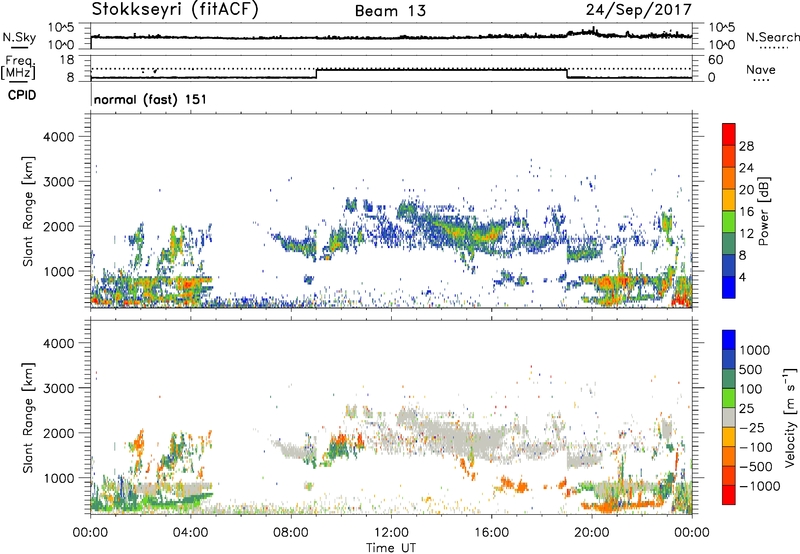The width and height of the screenshot is (800, 554).
Task: Click the red bottom segment of velocity colorbar
Action: pyautogui.click(x=729, y=495)
